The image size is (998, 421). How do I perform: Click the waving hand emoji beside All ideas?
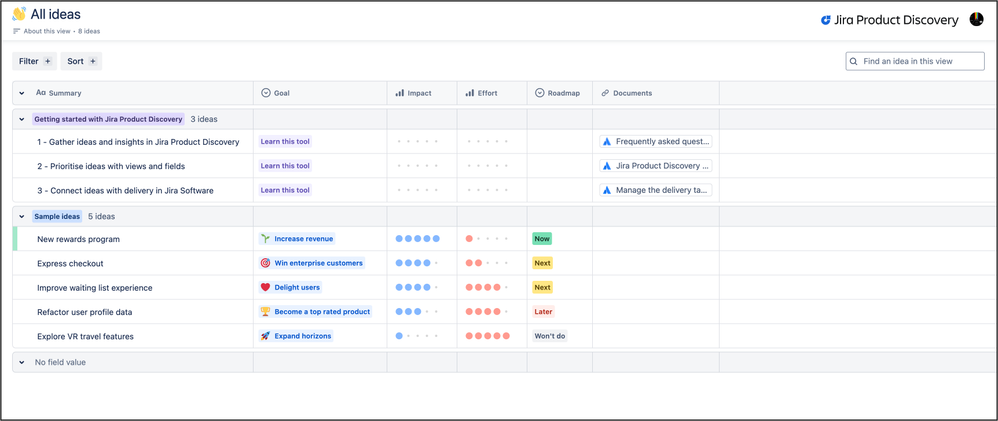[19, 14]
